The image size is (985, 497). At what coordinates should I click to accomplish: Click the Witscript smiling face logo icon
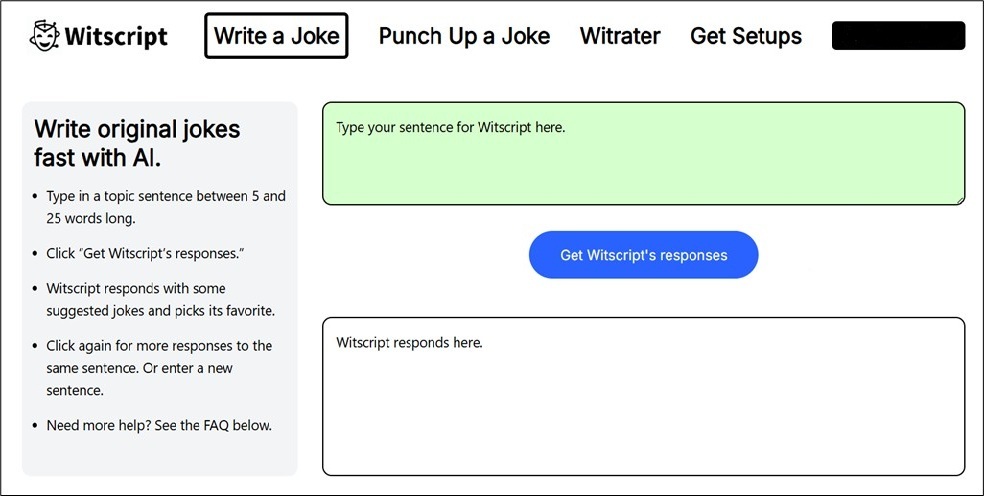(45, 36)
